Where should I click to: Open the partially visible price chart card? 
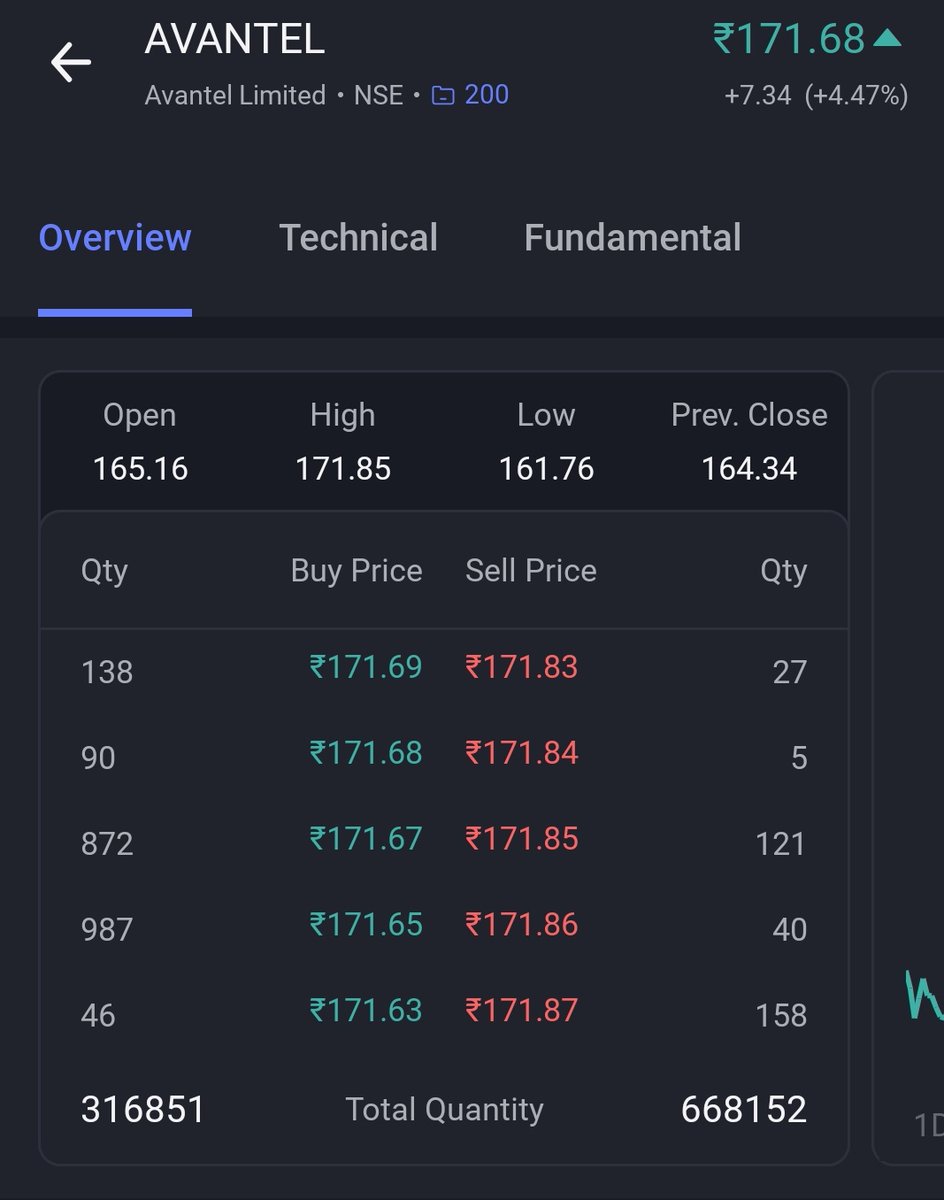point(909,768)
